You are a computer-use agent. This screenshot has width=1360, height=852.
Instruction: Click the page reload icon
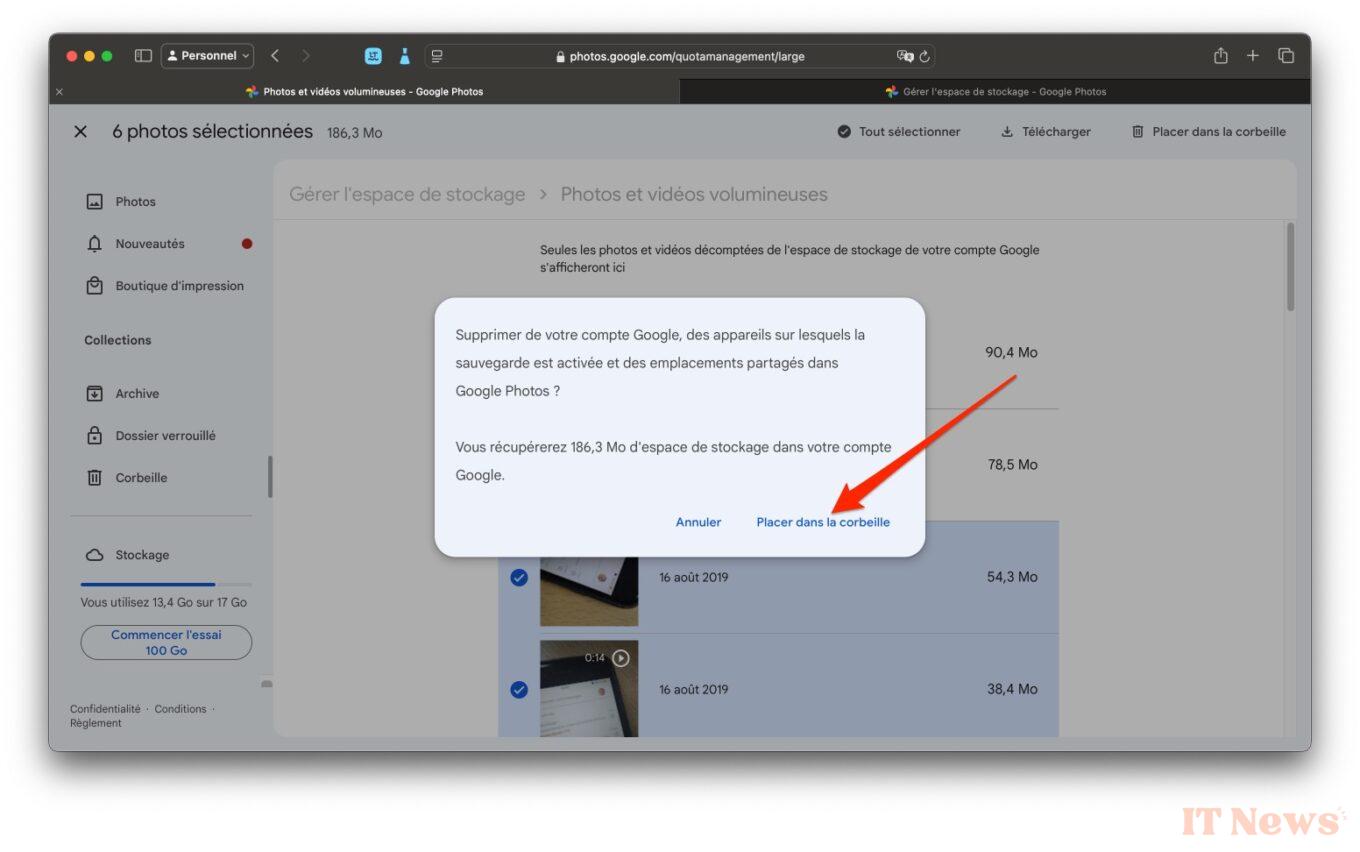coord(925,57)
